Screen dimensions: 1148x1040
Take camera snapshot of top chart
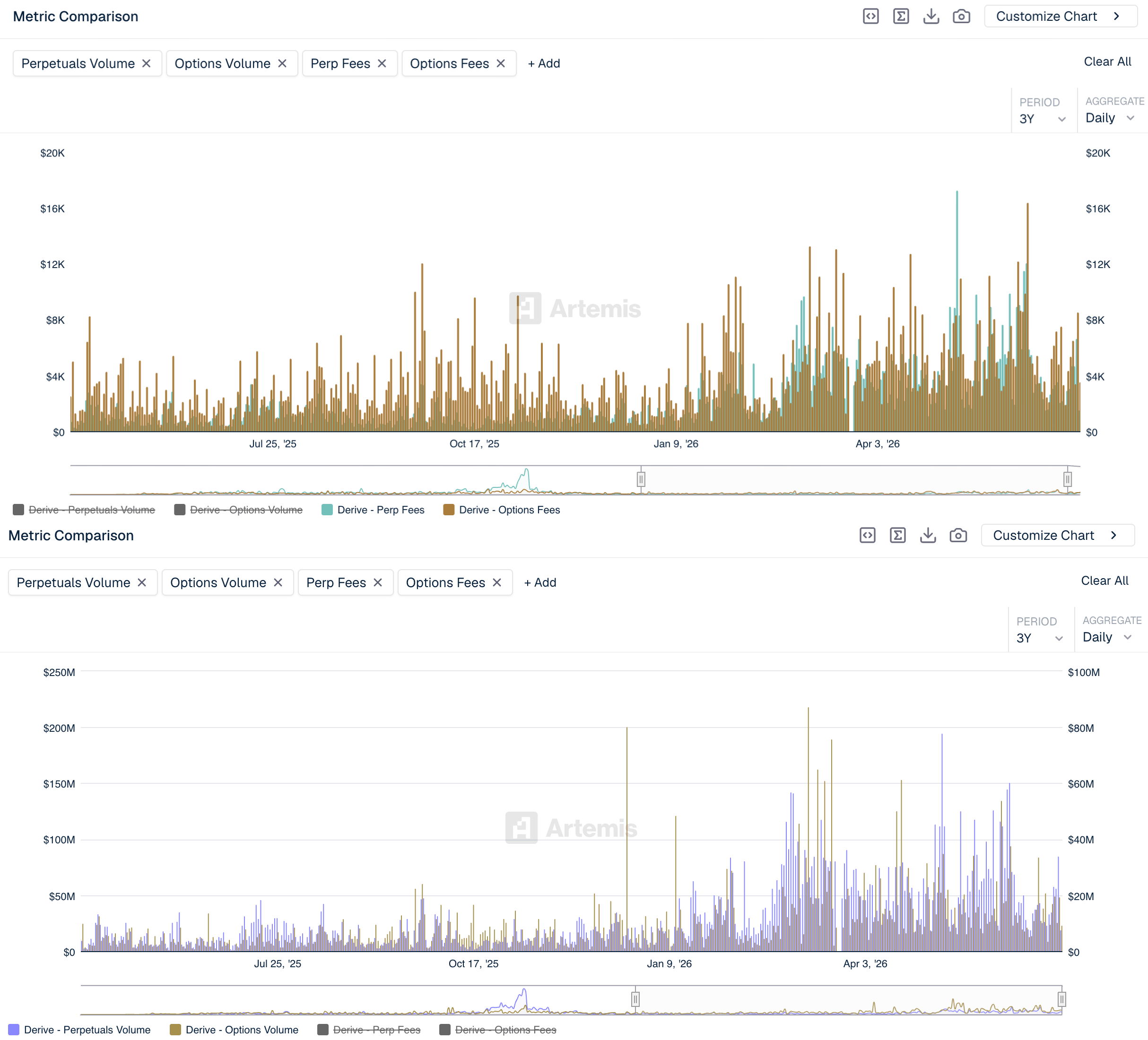click(961, 17)
